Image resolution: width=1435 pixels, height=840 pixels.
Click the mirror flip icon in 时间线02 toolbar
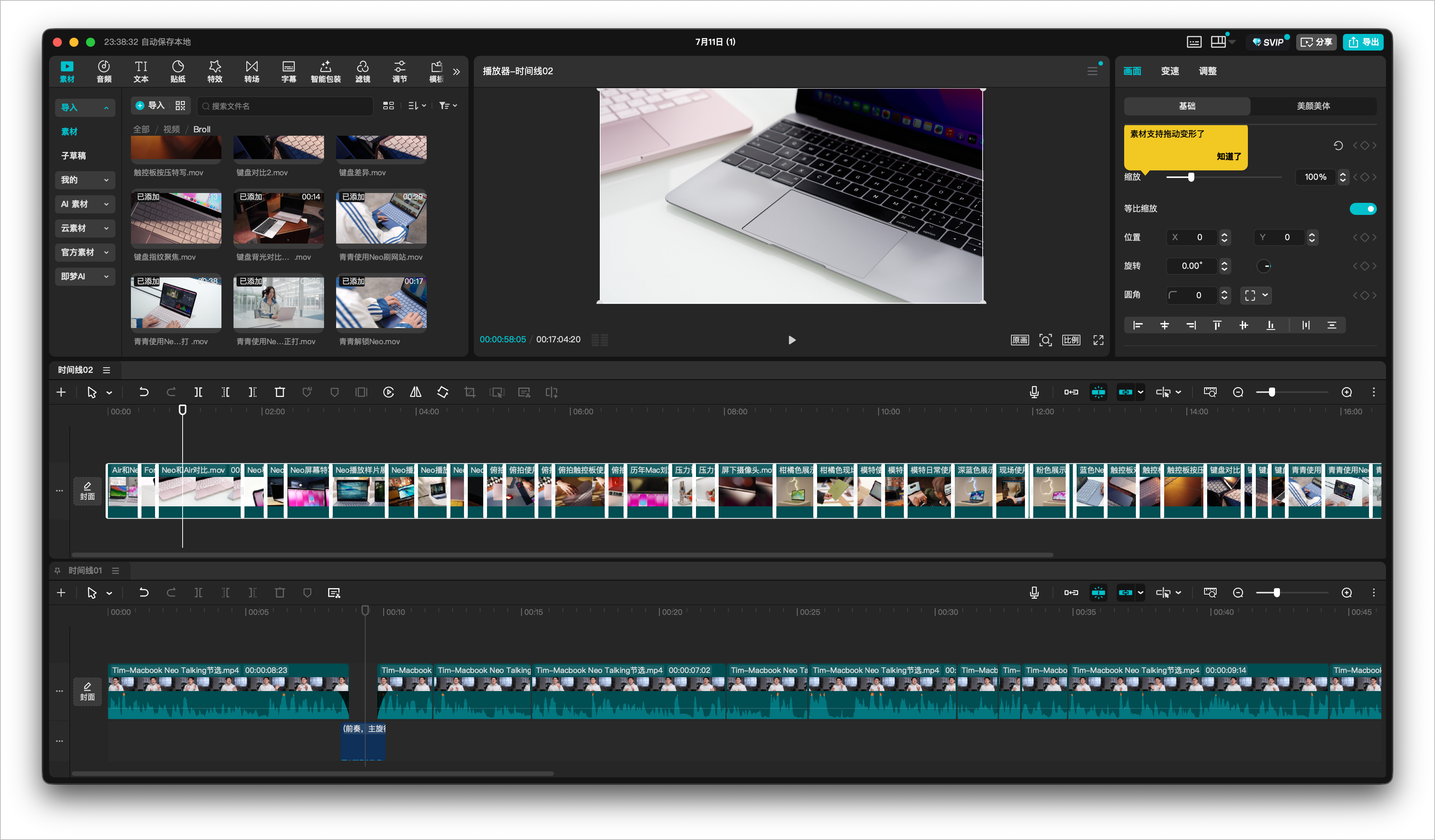point(416,392)
